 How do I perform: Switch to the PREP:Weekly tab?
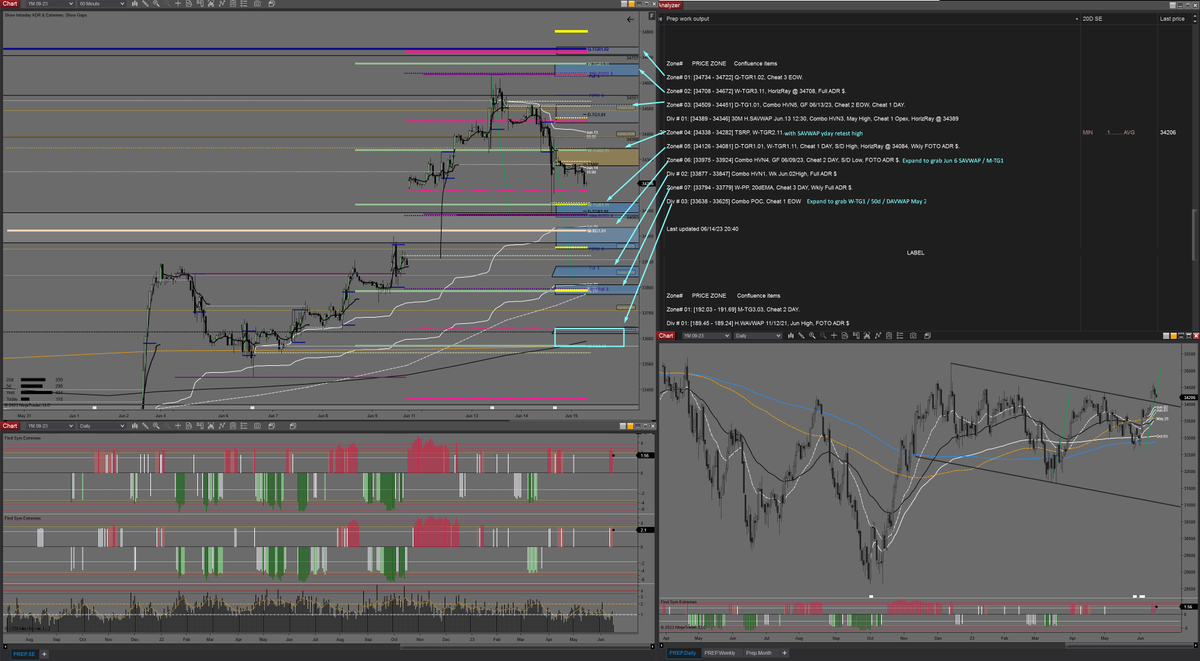(x=720, y=653)
